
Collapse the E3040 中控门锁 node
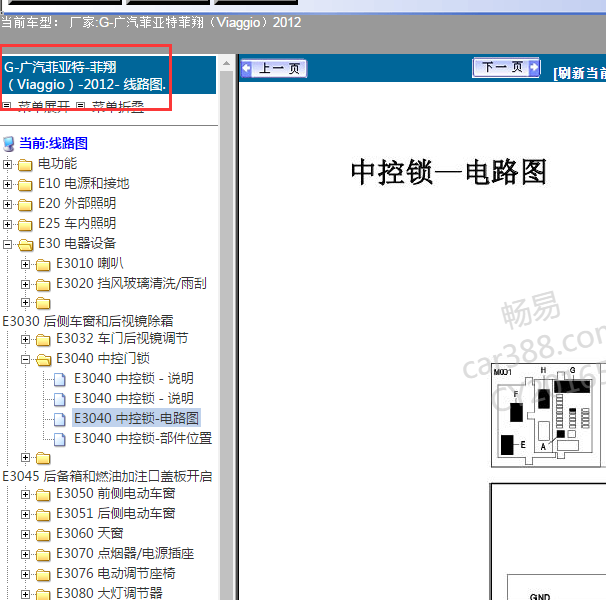(x=25, y=360)
